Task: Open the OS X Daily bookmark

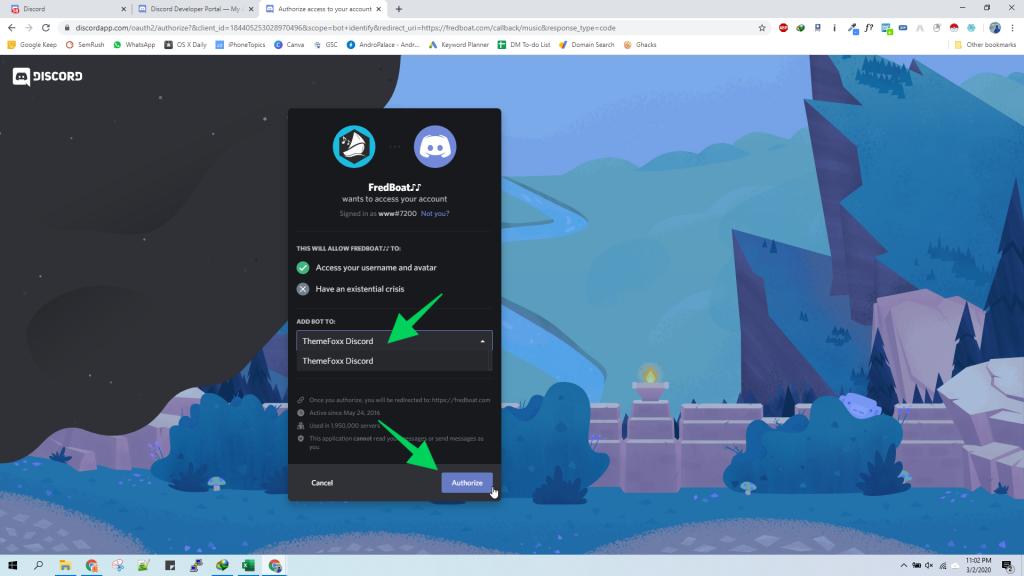Action: 185,45
